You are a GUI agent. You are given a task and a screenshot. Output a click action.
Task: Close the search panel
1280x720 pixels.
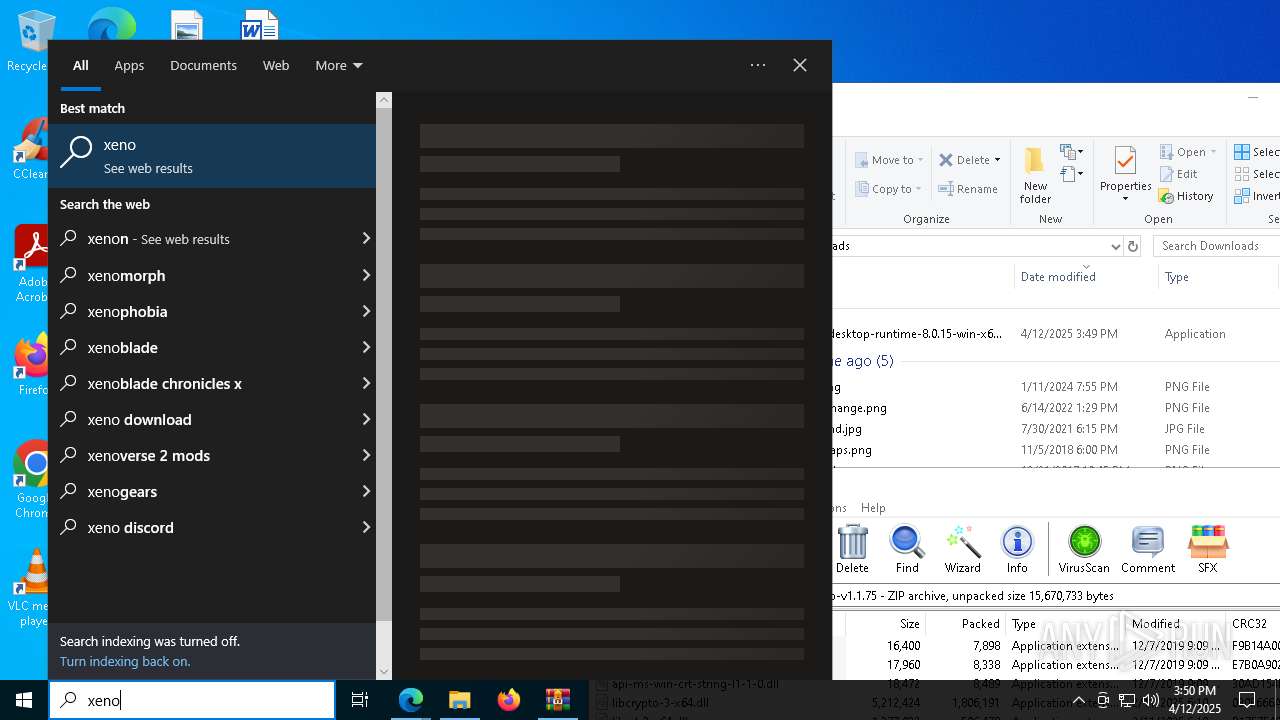coord(800,65)
